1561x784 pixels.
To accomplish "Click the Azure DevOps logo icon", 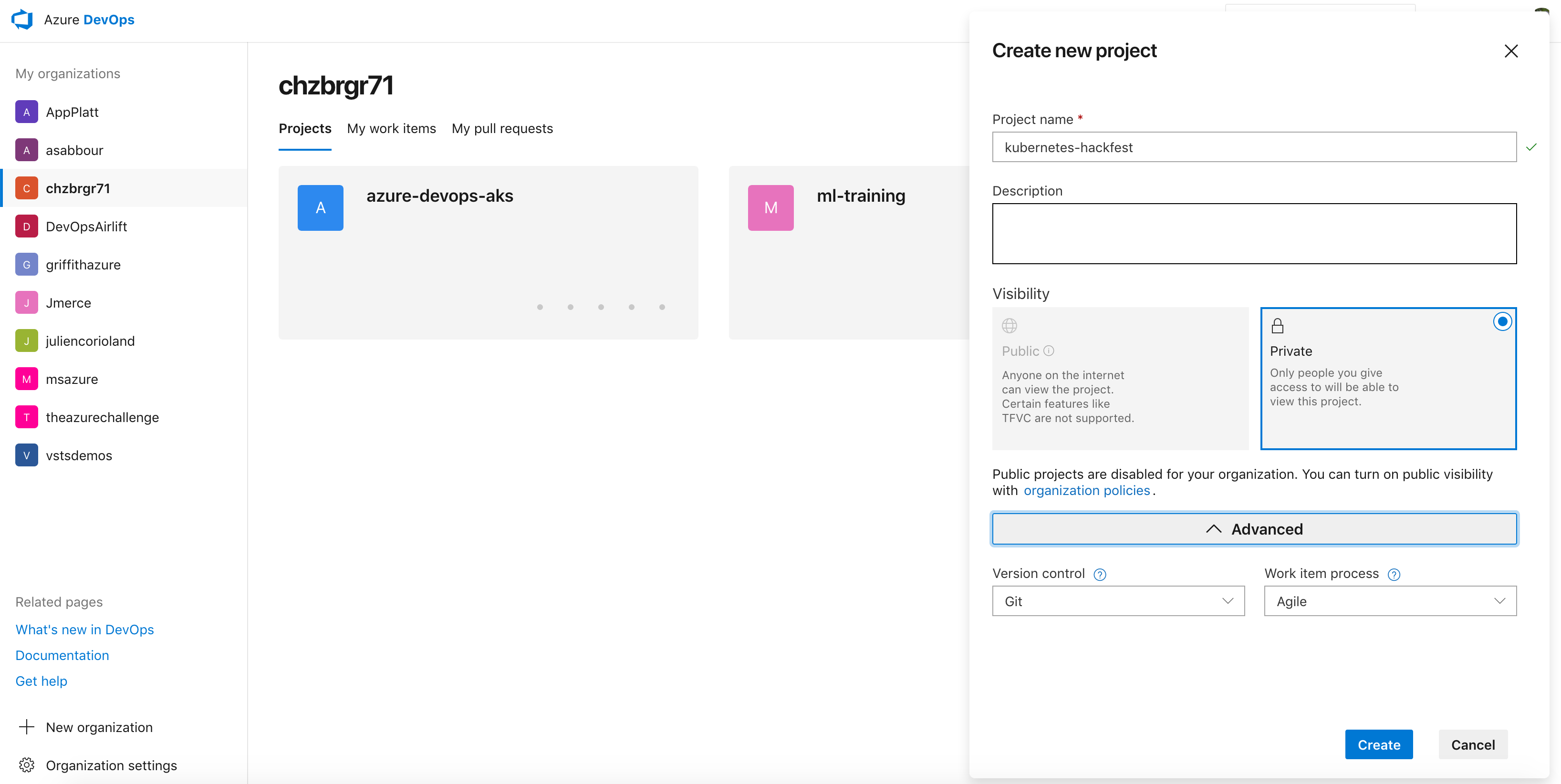I will click(22, 20).
